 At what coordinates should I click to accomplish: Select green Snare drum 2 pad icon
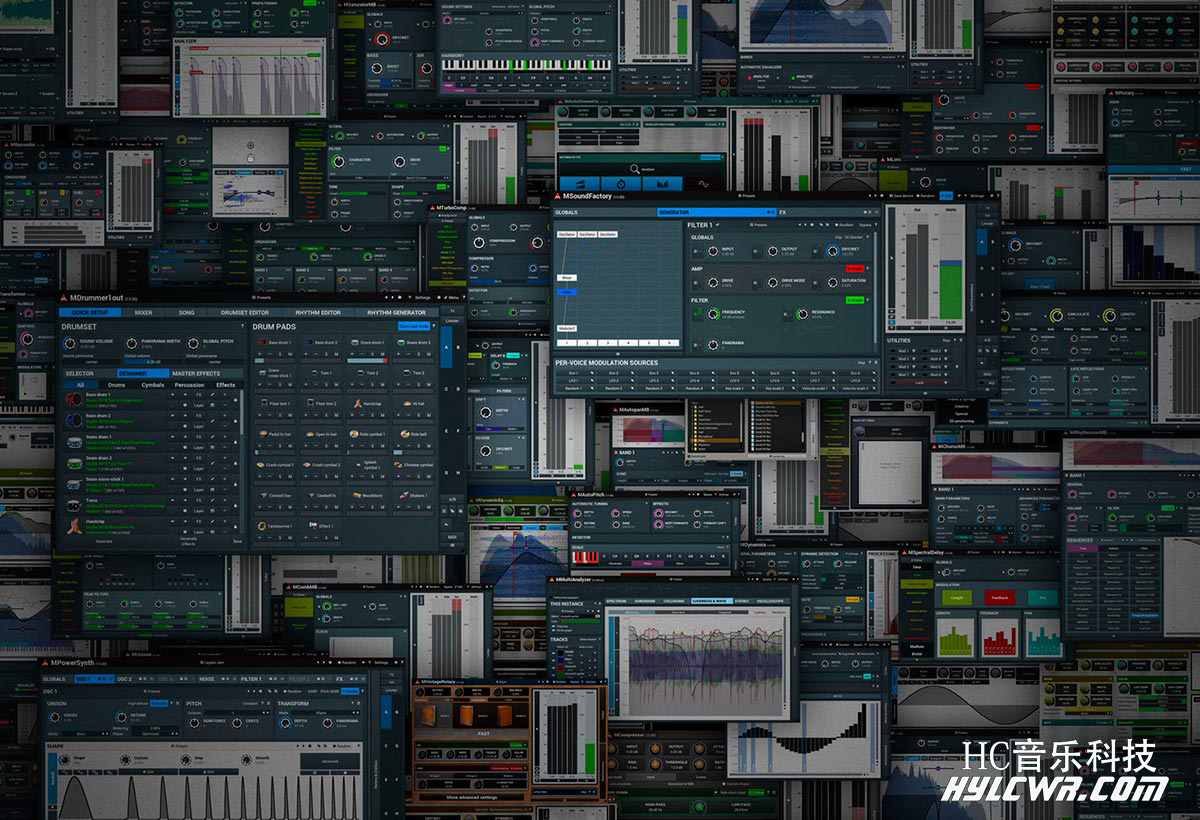tap(401, 342)
